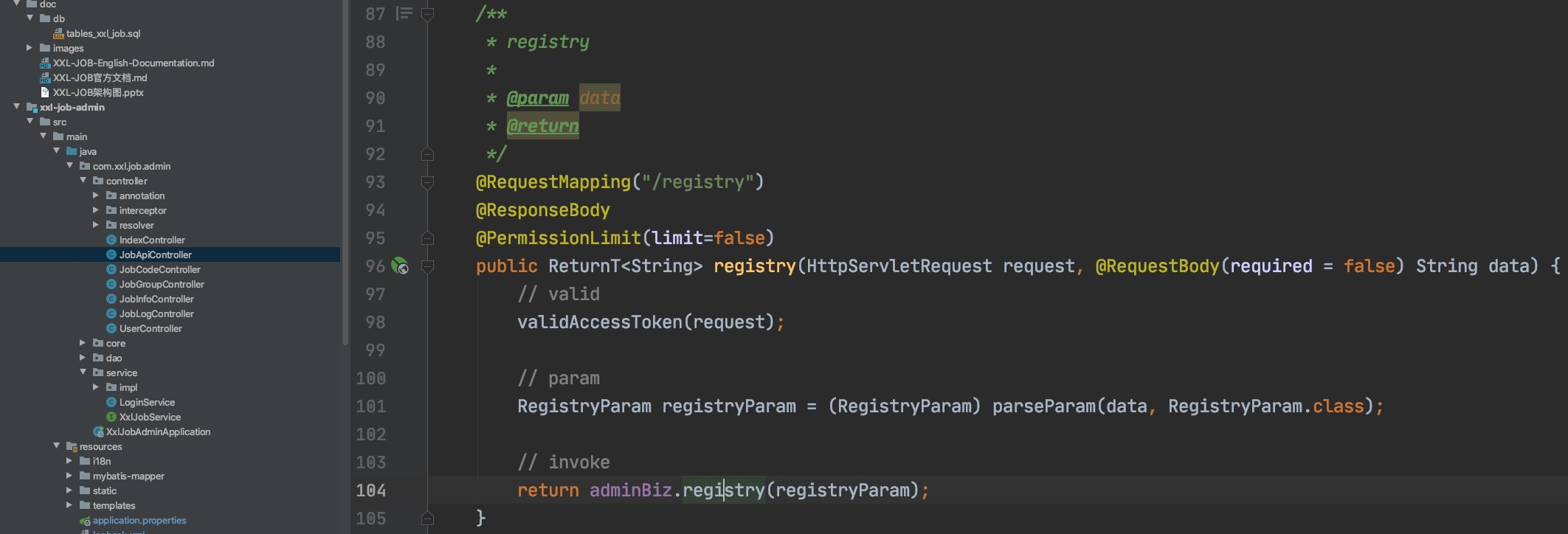This screenshot has width=1568, height=534.
Task: Expand the core package folder
Action: click(83, 343)
